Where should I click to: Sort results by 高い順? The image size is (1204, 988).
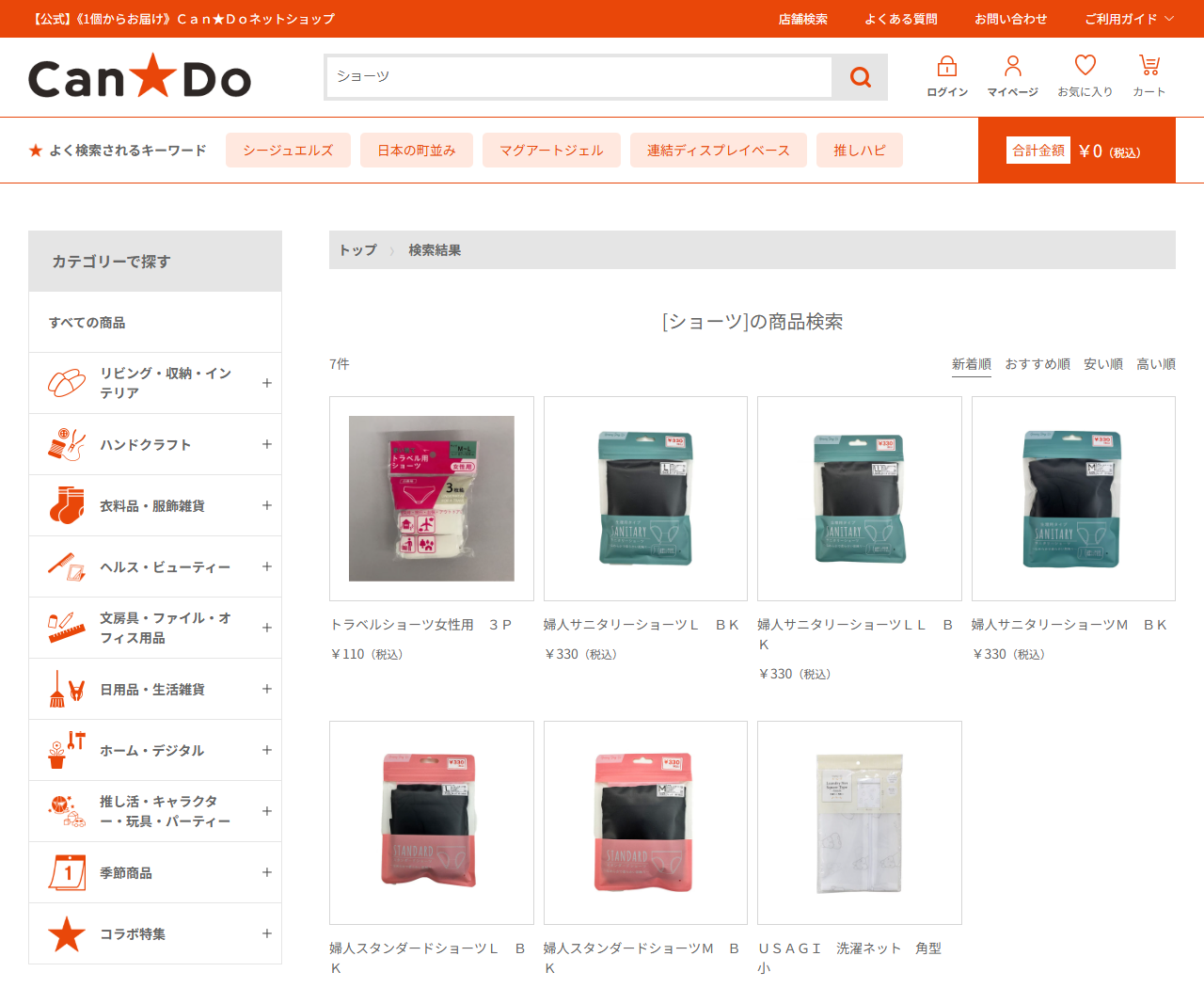click(x=1156, y=364)
